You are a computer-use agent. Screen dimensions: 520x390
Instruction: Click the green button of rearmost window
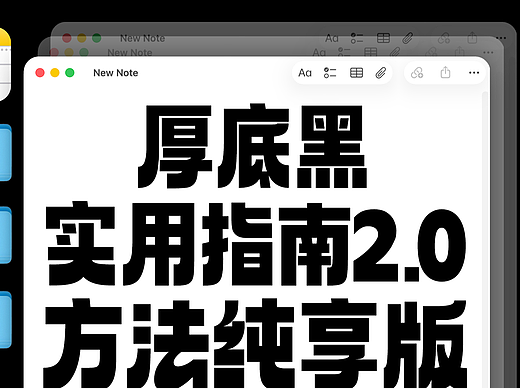(x=97, y=38)
